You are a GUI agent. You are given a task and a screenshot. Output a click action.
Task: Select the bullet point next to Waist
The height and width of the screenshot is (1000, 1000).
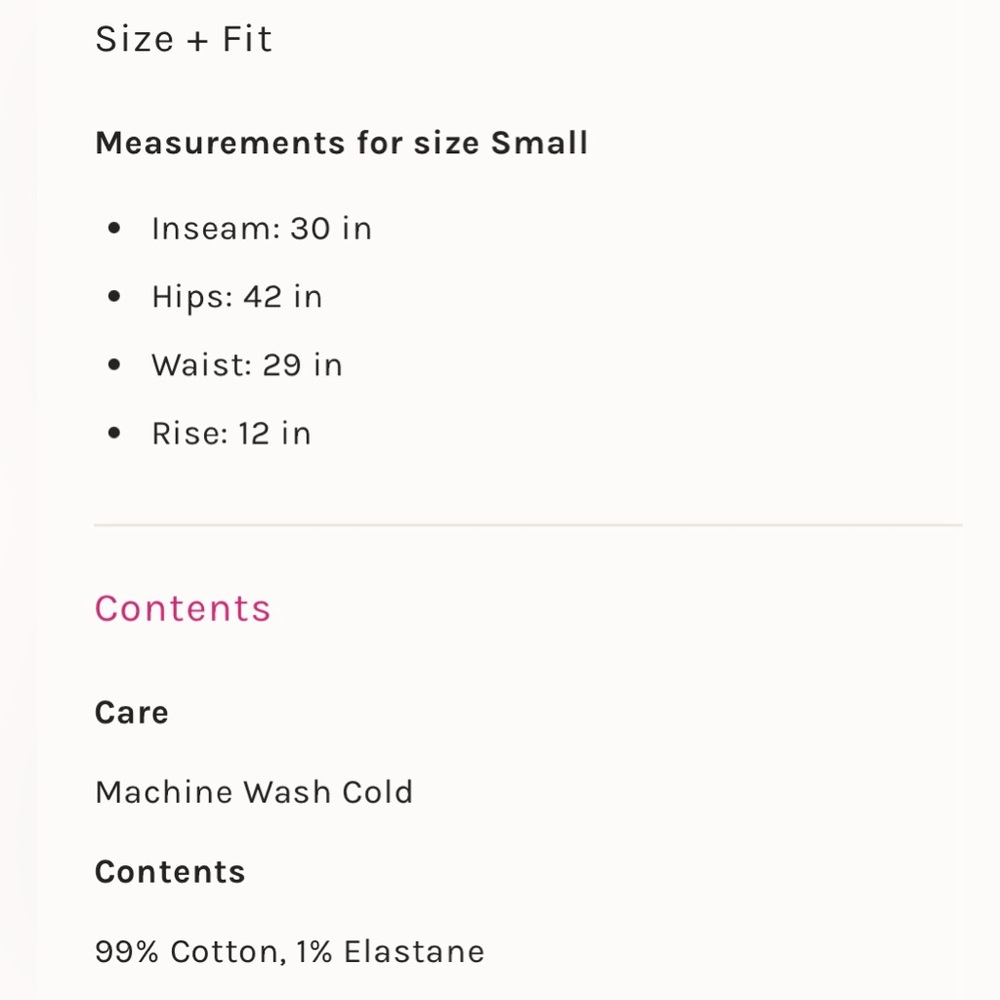pos(114,365)
